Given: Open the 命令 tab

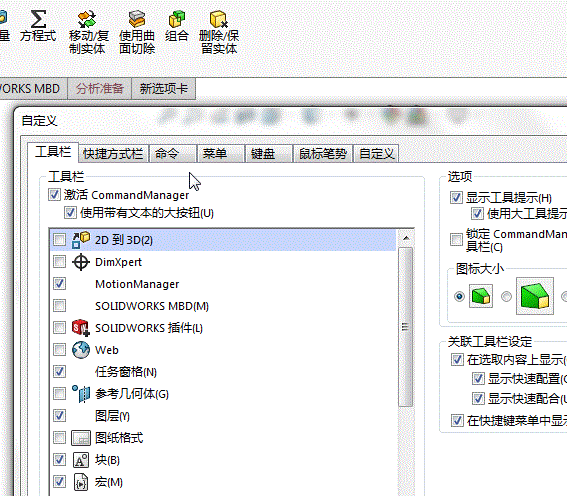Looking at the screenshot, I should pyautogui.click(x=173, y=154).
